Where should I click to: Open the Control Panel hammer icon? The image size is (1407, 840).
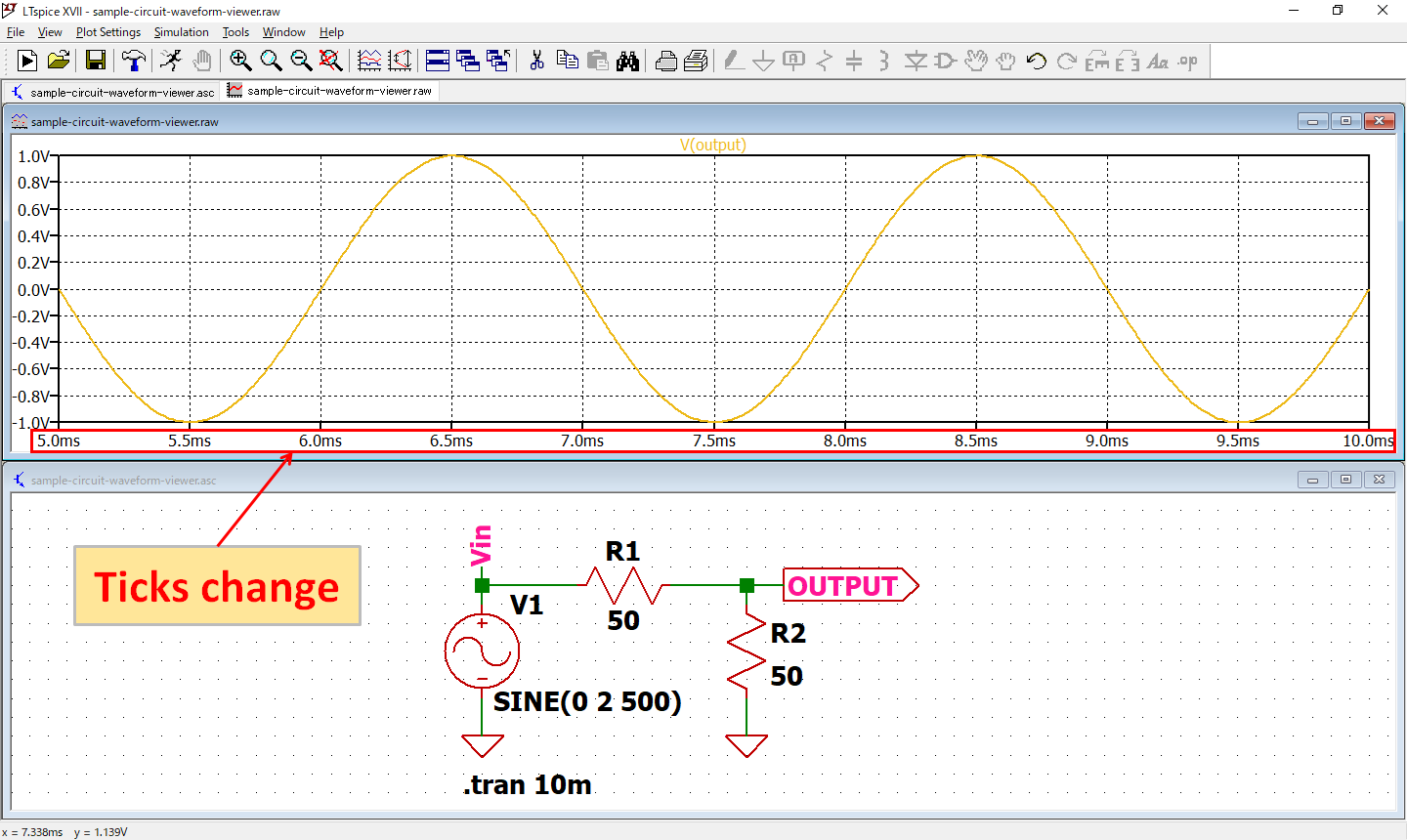click(133, 61)
